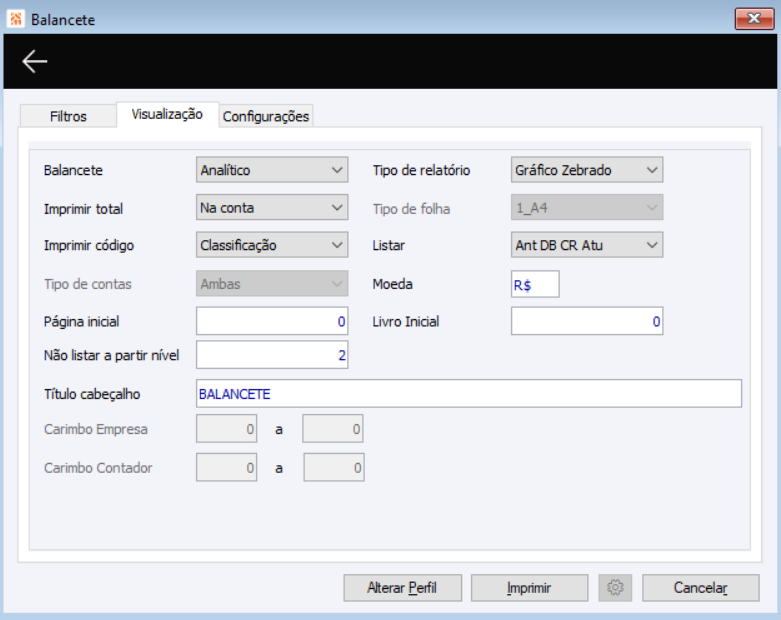Click the Cancelar button
The height and width of the screenshot is (620, 781).
(x=701, y=588)
